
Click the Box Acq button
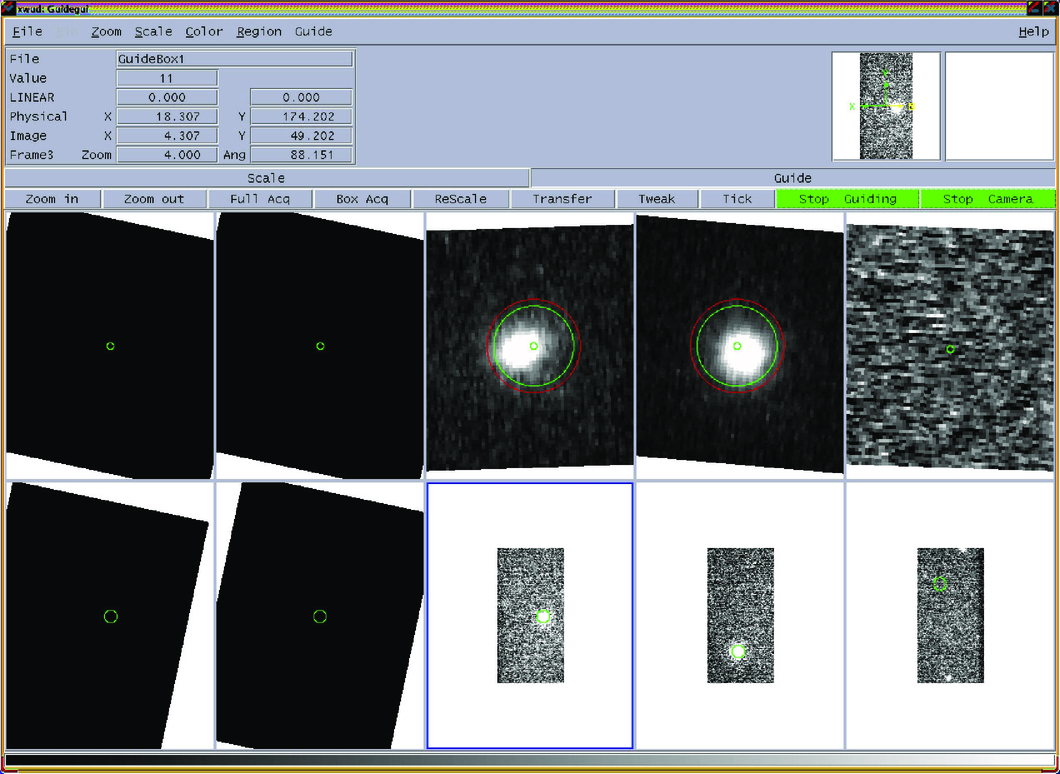[362, 199]
